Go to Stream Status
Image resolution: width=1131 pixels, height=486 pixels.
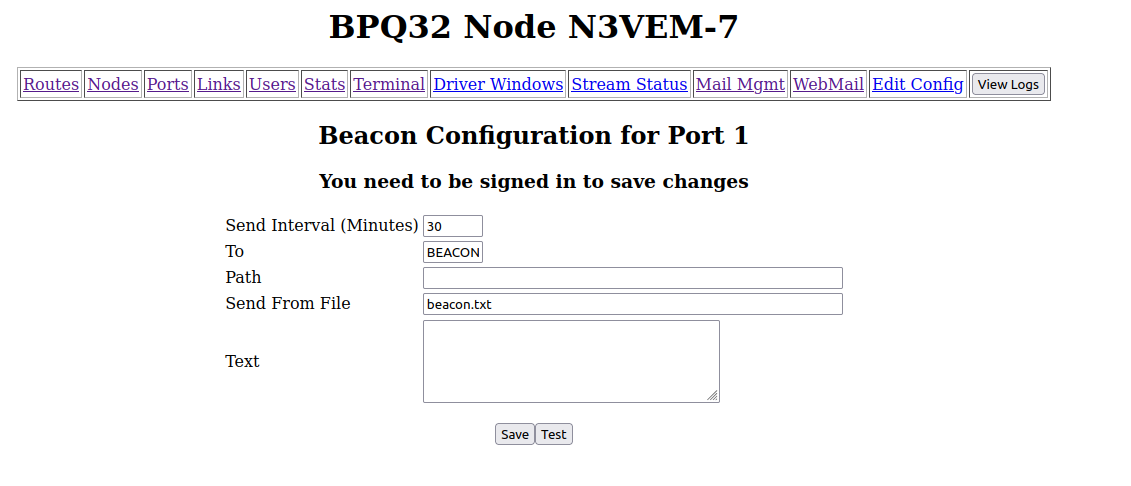(x=629, y=84)
